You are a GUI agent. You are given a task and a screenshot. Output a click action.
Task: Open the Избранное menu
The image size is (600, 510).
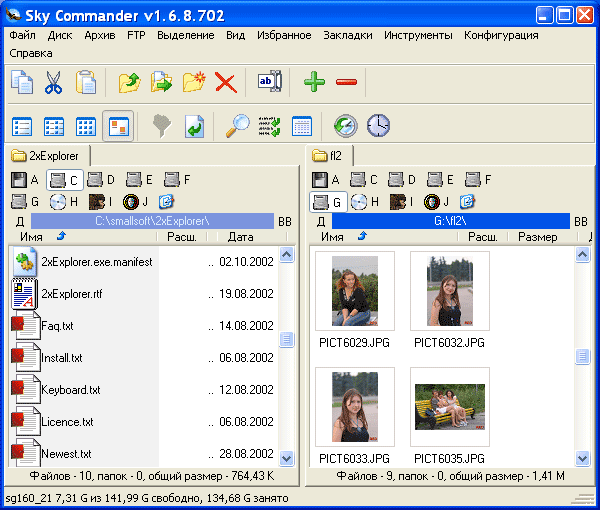(x=284, y=36)
